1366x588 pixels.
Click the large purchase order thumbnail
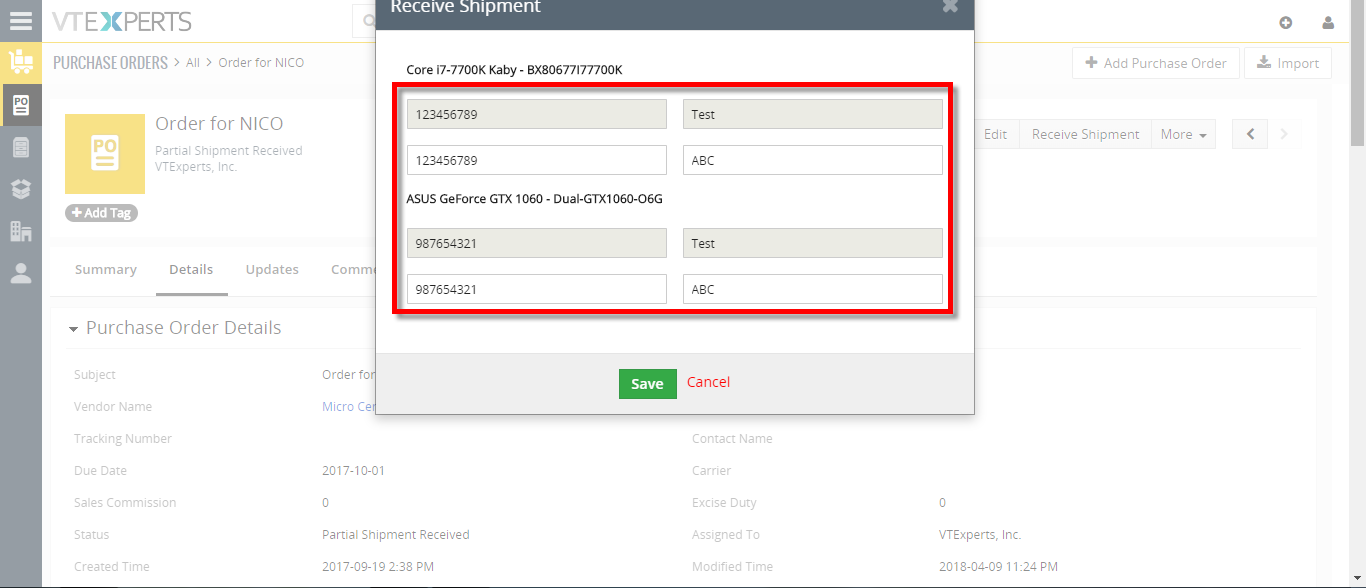point(105,153)
